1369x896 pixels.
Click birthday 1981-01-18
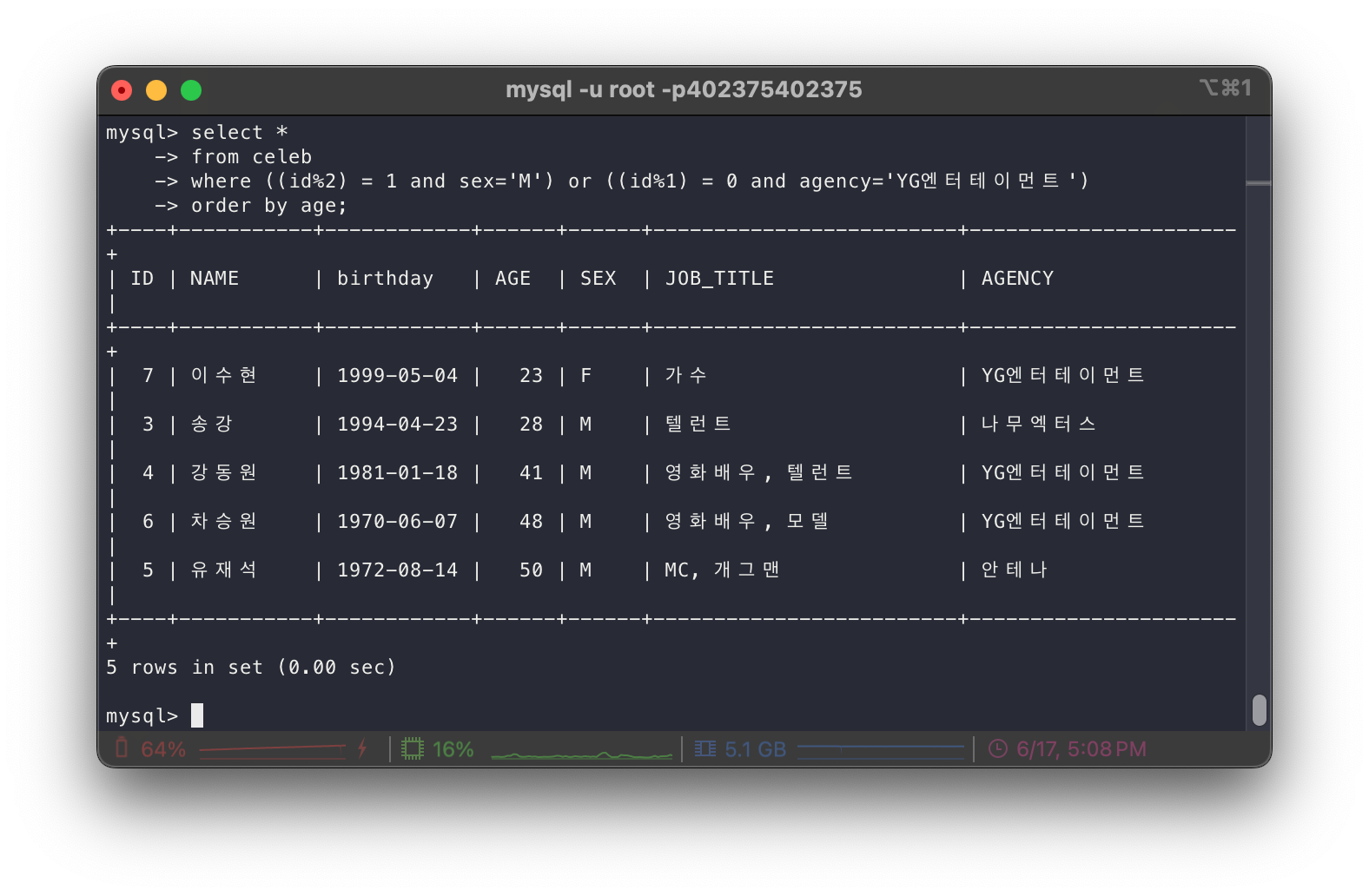tap(397, 472)
